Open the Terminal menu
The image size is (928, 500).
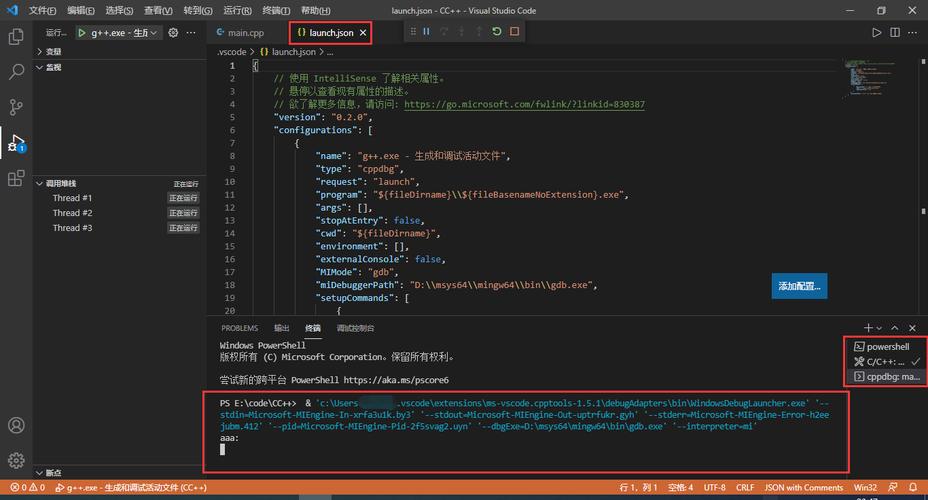tap(276, 10)
